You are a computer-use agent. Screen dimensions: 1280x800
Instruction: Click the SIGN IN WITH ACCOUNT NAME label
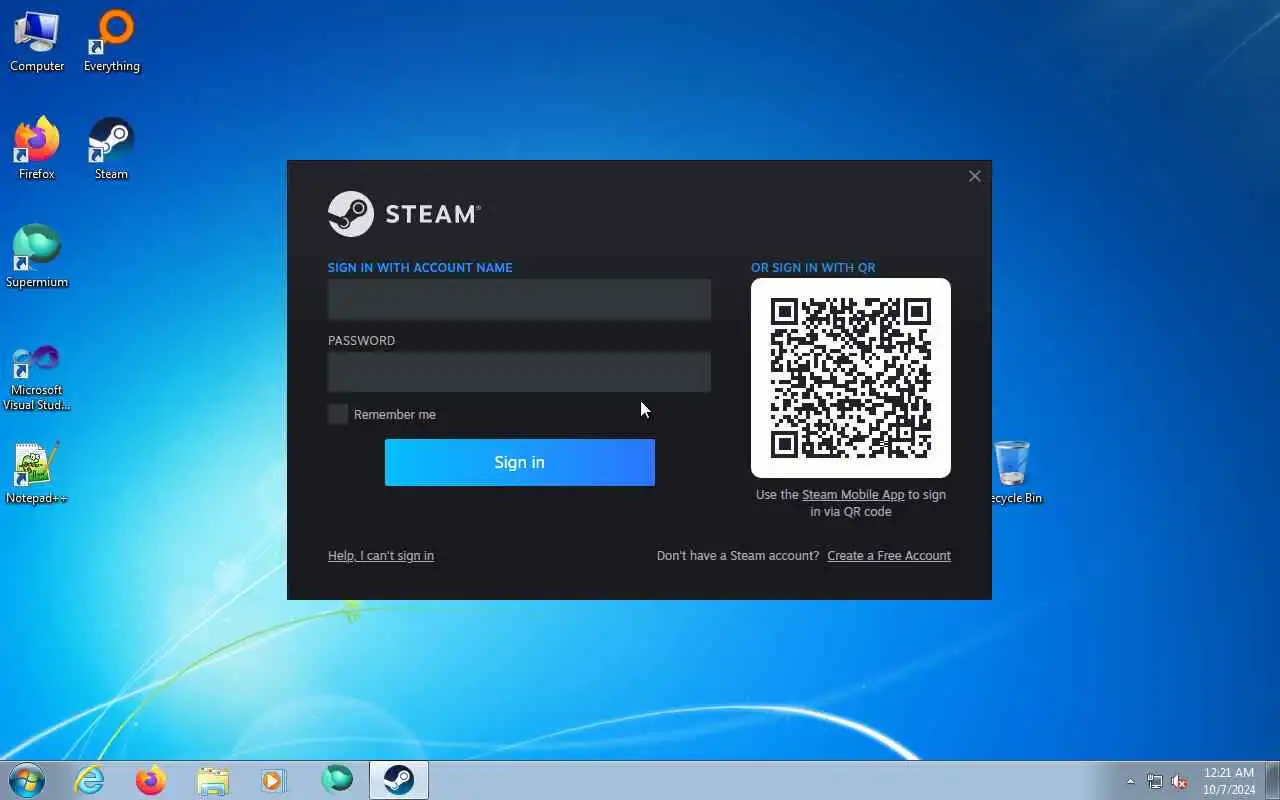(x=420, y=268)
